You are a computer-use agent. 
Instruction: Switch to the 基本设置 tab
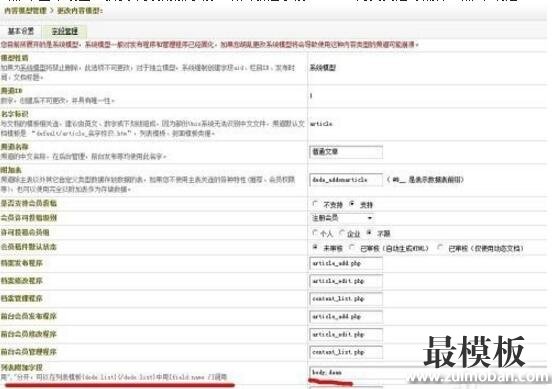tap(21, 31)
